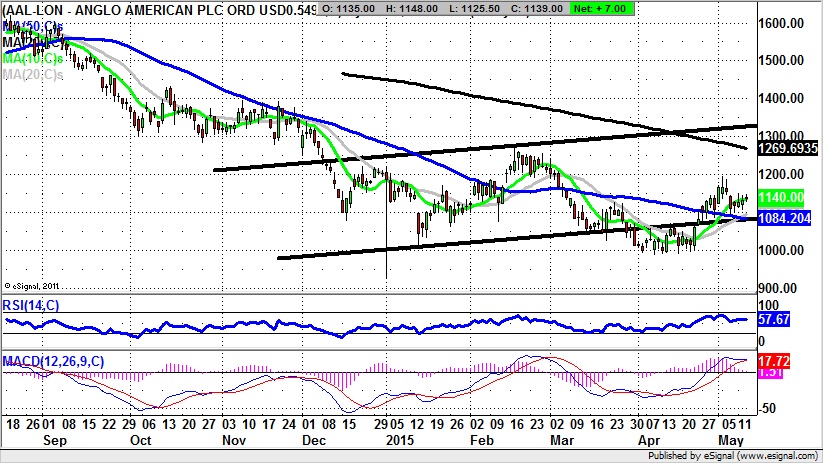Open the www.esignal.com published-by link
Image resolution: width=823 pixels, height=463 pixels.
(x=776, y=456)
